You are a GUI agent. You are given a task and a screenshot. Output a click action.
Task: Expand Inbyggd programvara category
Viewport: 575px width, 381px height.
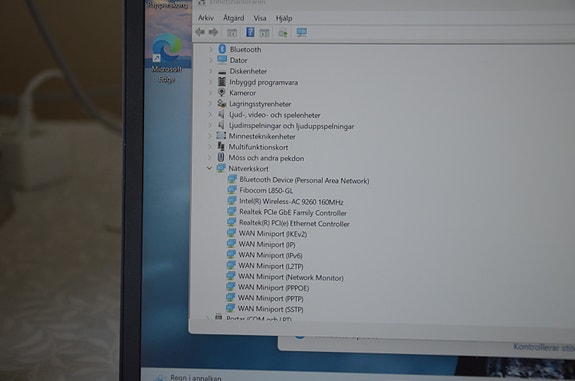coord(211,82)
